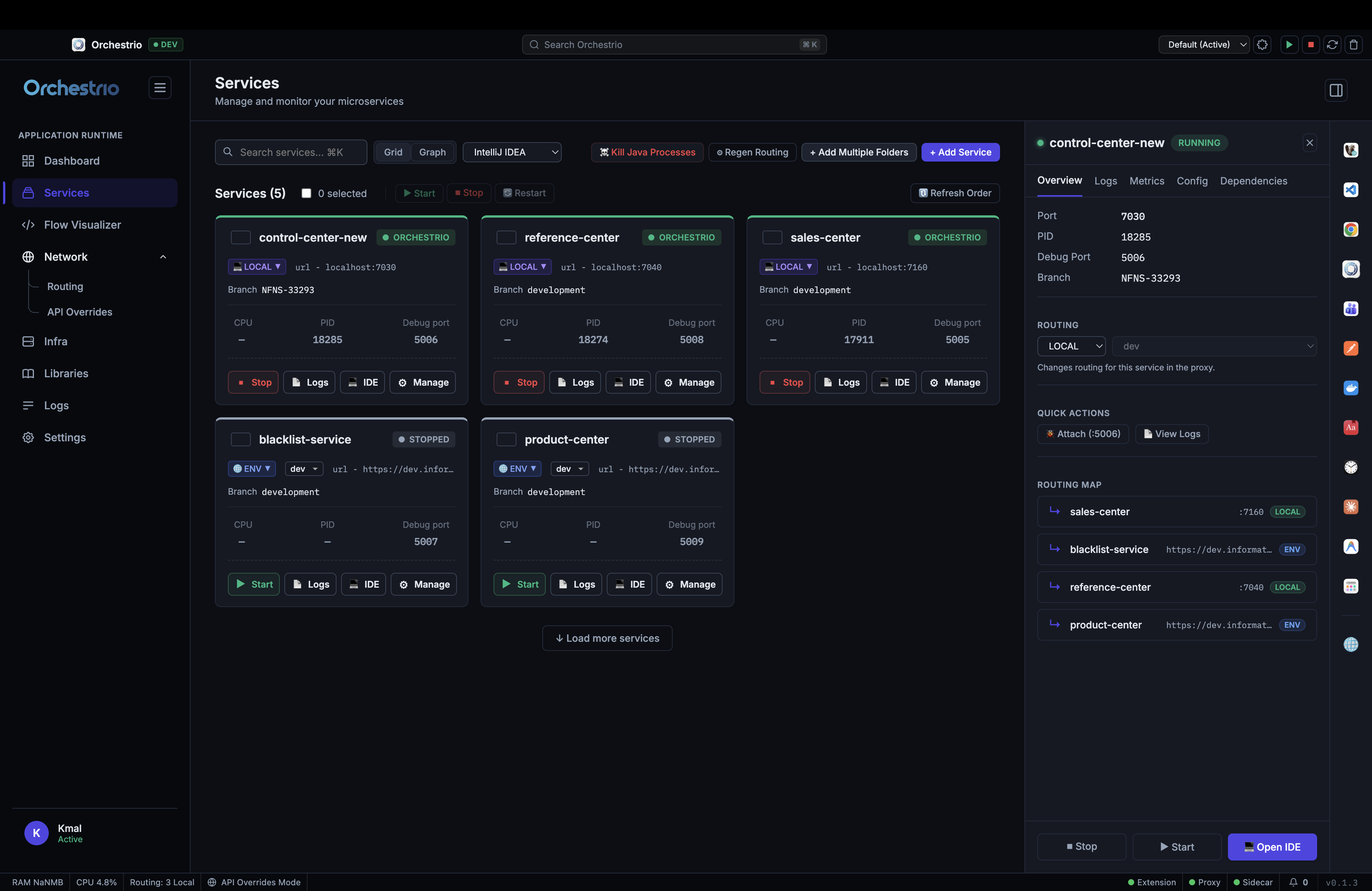Switch to the Logs tab in detail panel

click(x=1105, y=181)
